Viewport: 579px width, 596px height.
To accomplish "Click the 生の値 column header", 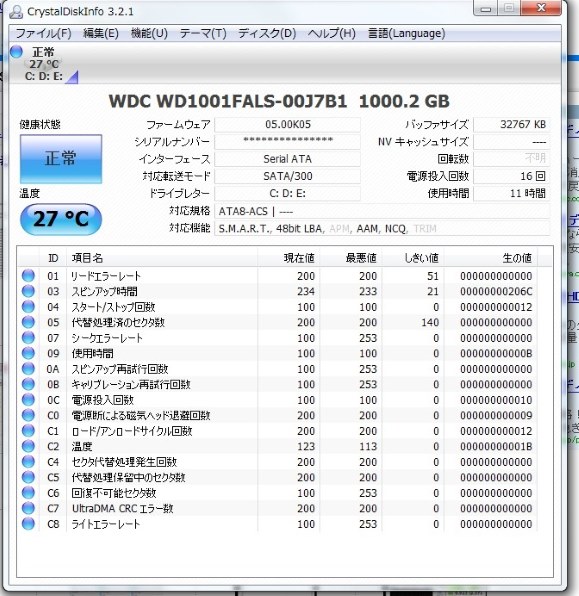I will pos(490,258).
